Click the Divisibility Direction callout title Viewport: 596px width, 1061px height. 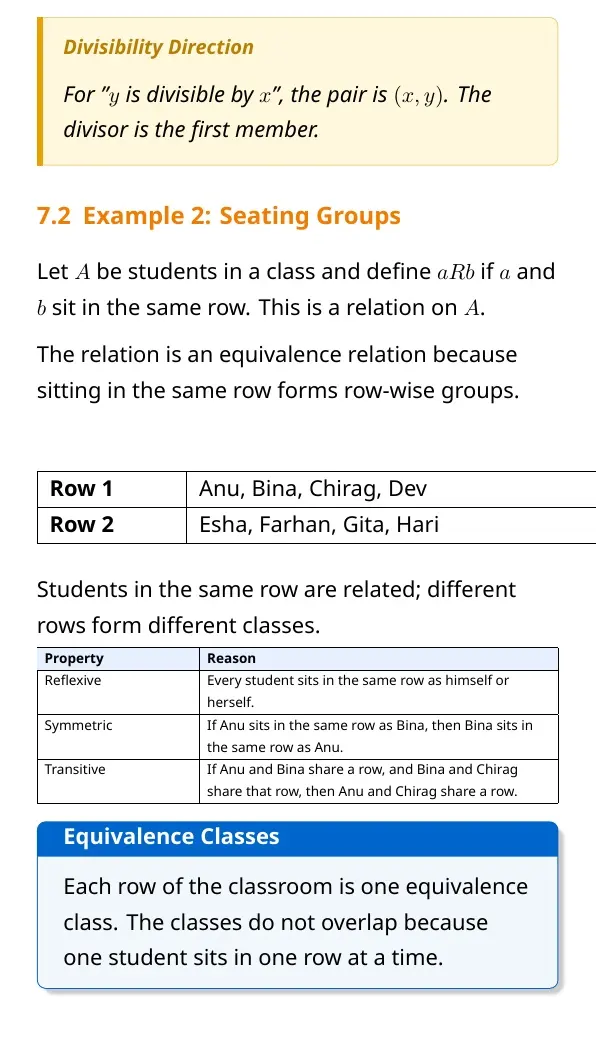158,47
